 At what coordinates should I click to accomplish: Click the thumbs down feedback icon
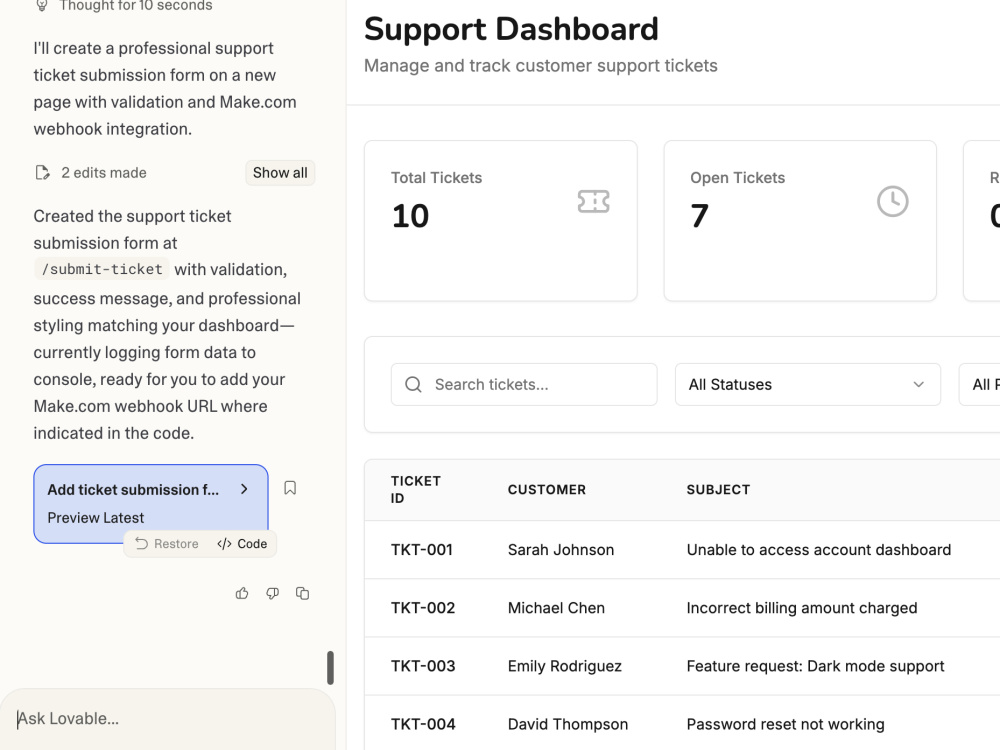click(x=272, y=594)
